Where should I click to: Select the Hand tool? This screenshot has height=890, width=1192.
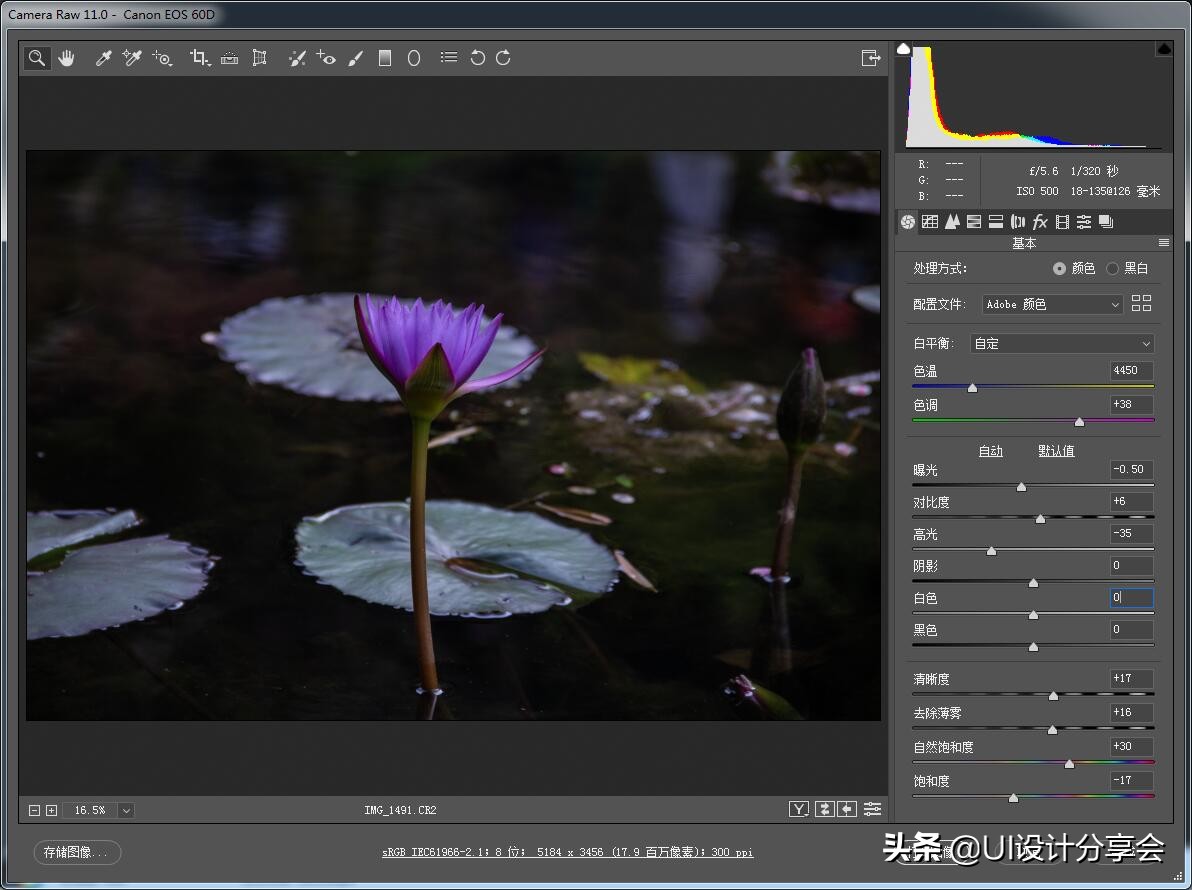point(66,58)
